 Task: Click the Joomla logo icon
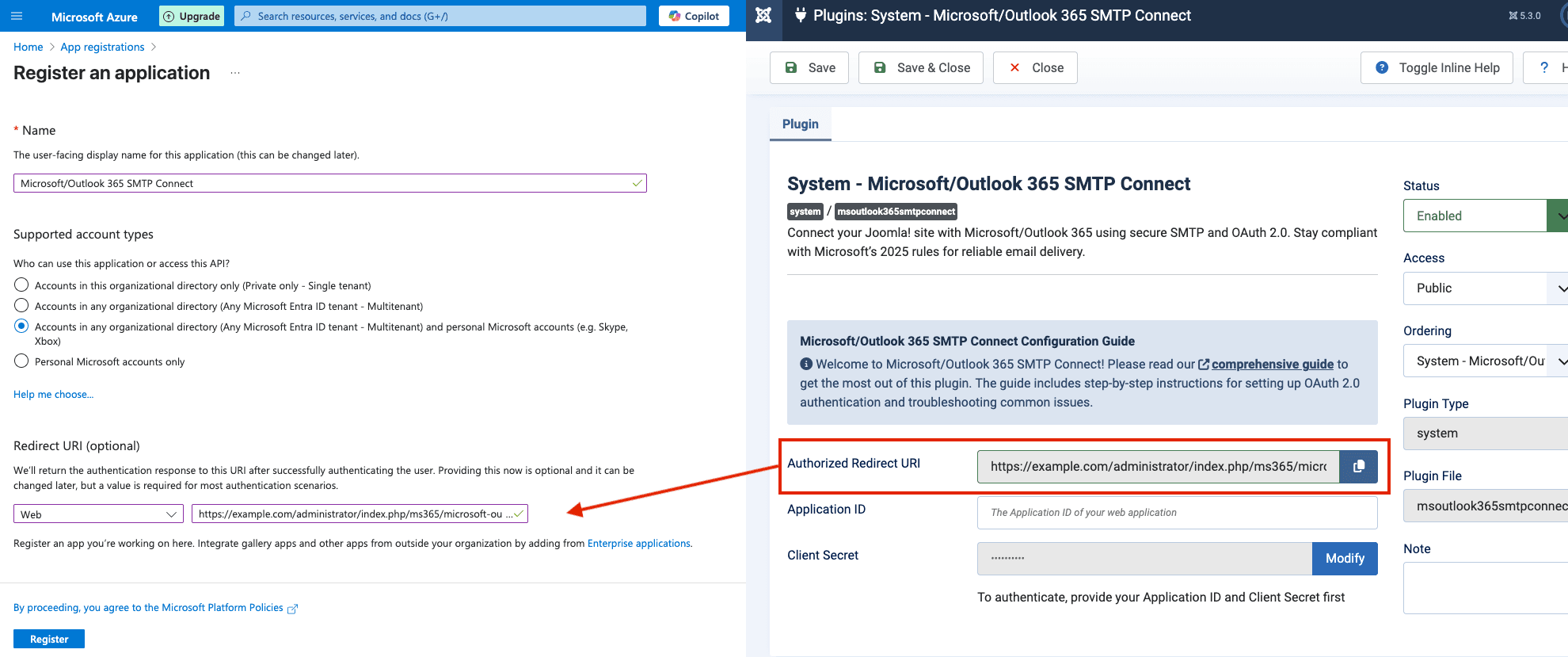point(763,16)
